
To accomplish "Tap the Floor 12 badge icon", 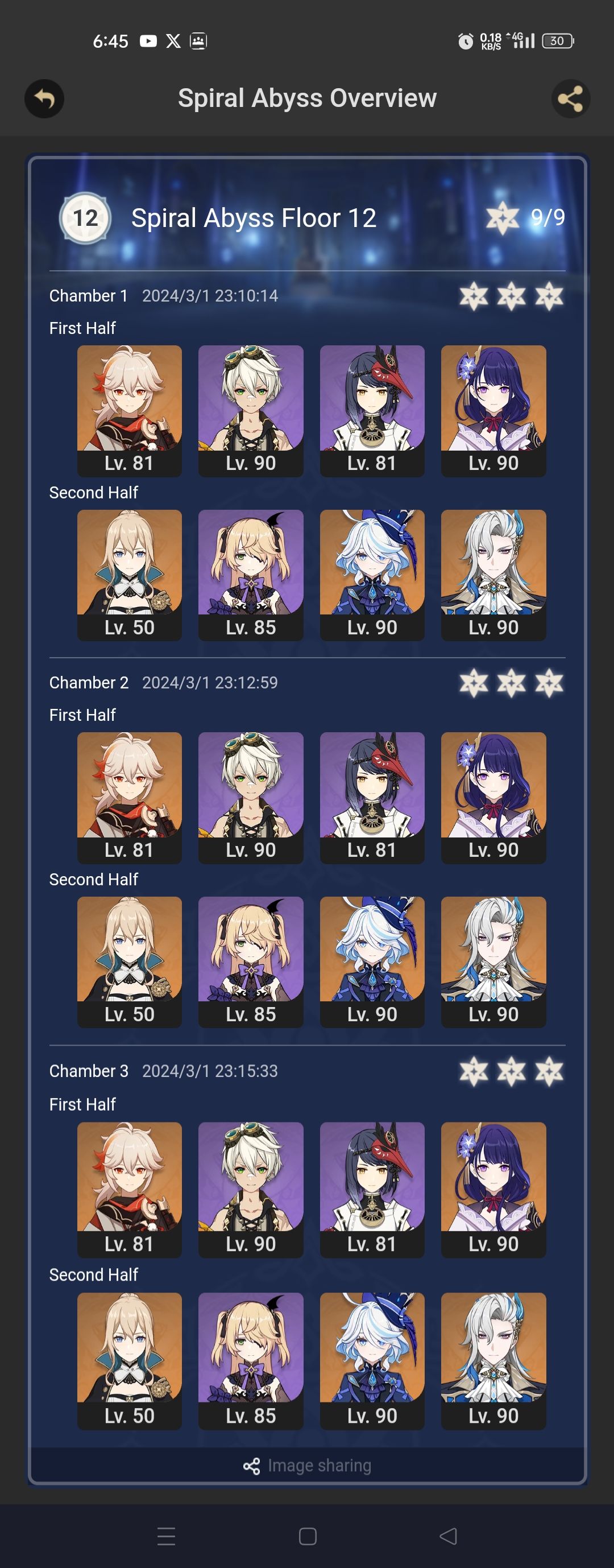I will pyautogui.click(x=85, y=218).
